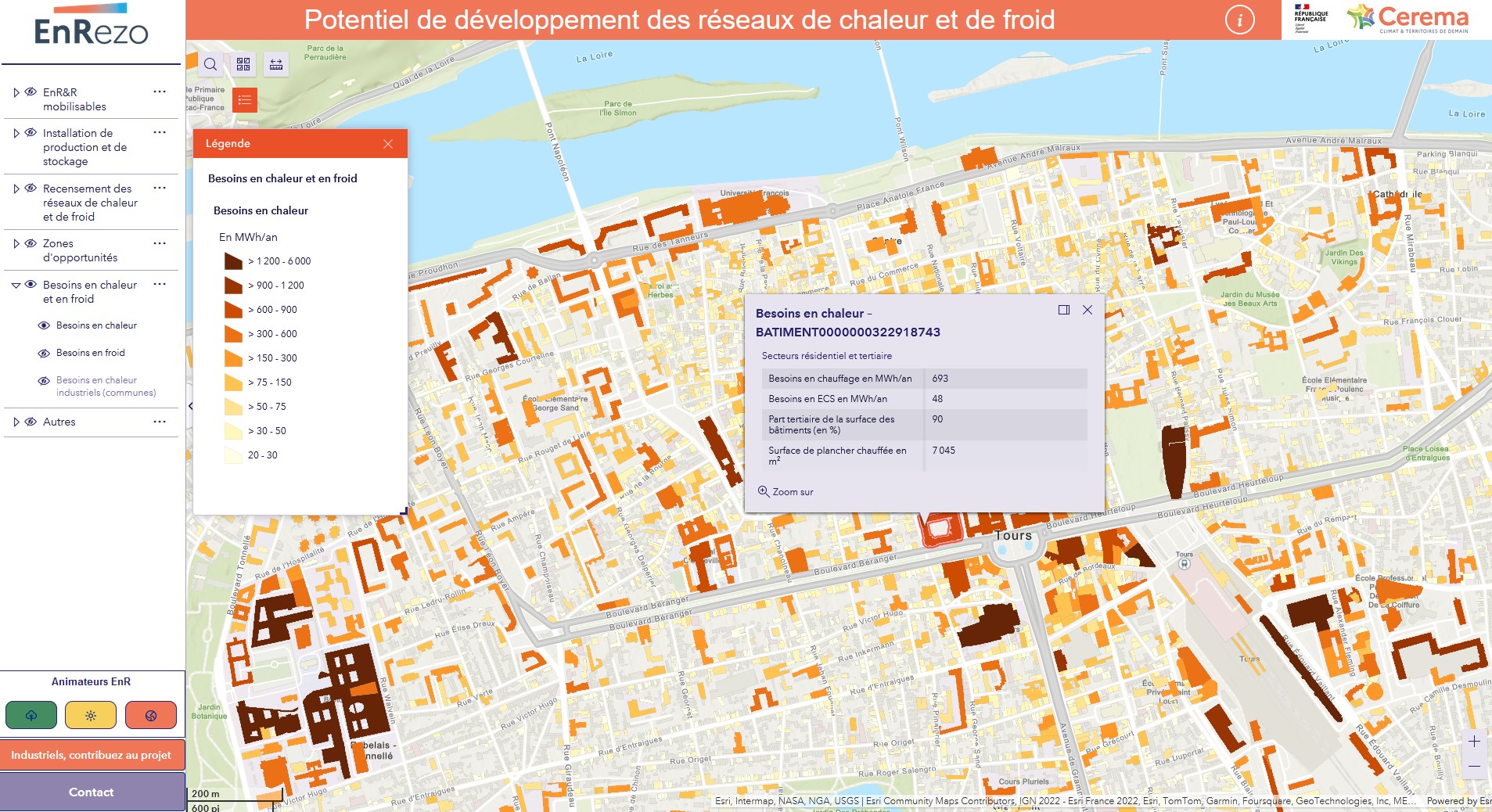
Task: Open the Cerema logo link
Action: tap(1408, 19)
